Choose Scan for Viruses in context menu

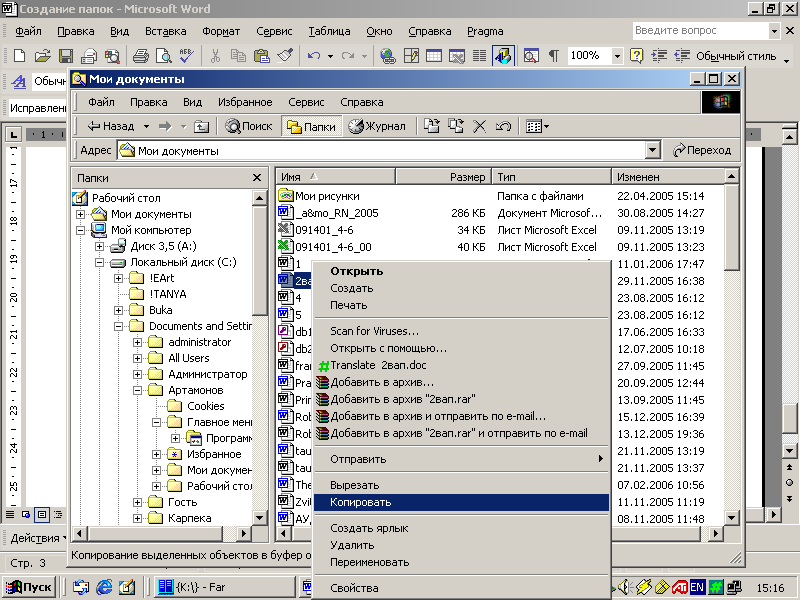tap(461, 331)
